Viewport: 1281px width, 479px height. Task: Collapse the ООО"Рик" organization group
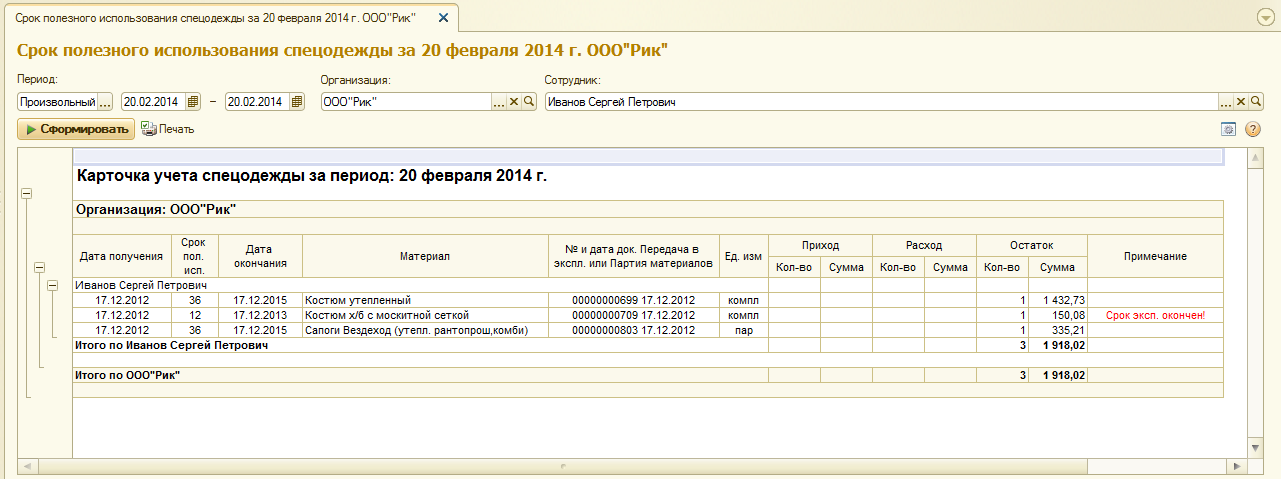click(40, 268)
